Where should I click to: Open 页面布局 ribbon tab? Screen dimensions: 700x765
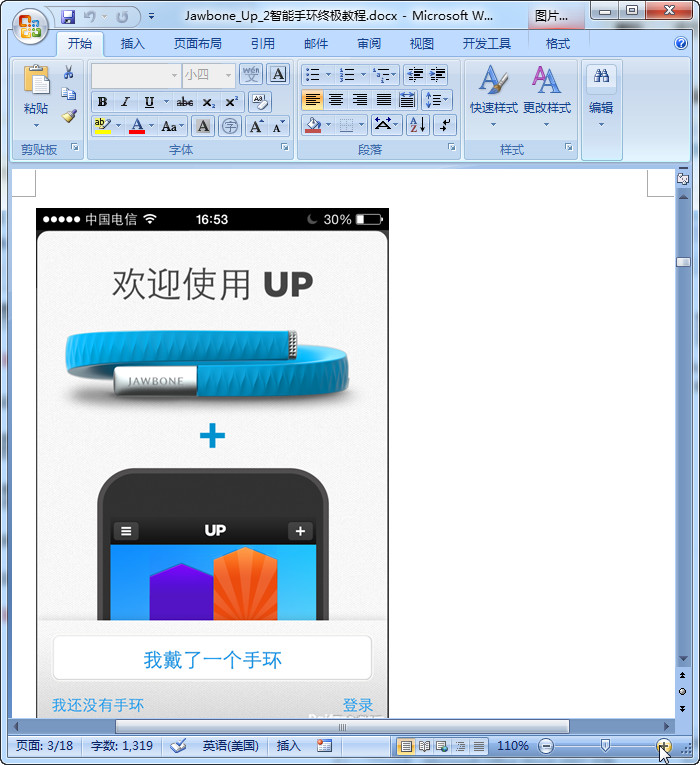pyautogui.click(x=198, y=44)
